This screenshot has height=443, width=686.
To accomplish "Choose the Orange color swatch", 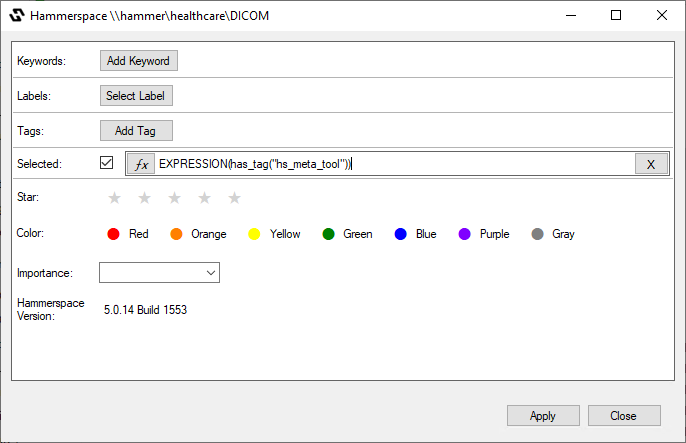I will point(176,234).
